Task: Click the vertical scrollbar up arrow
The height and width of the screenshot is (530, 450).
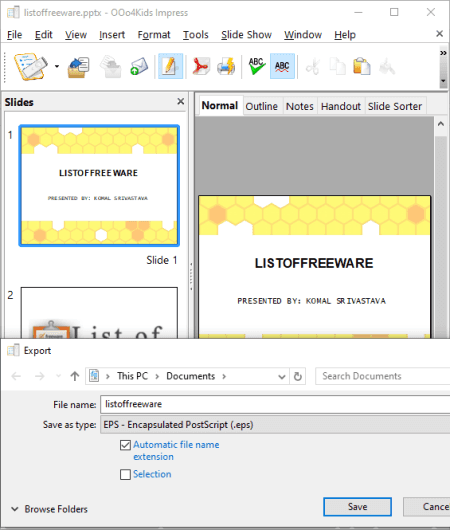Action: (441, 124)
